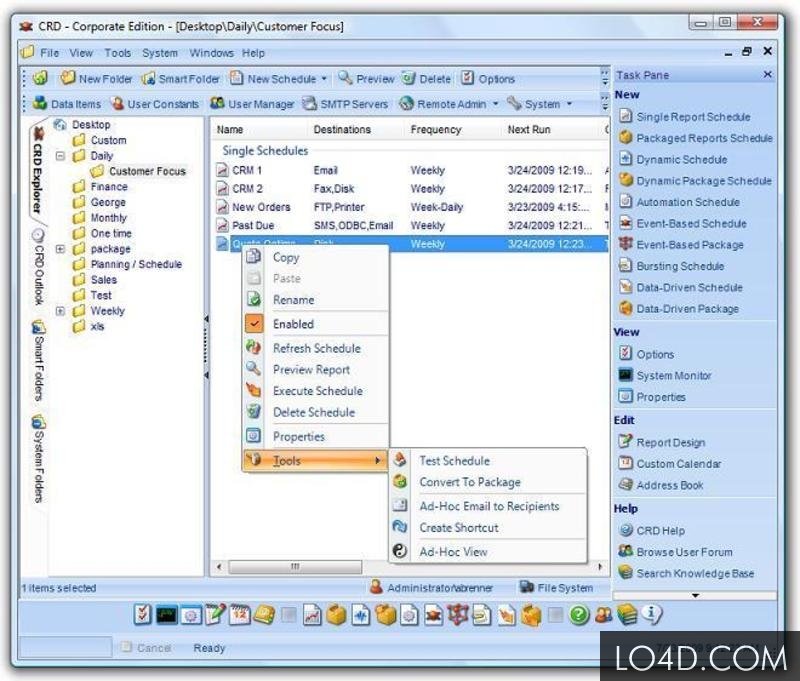Open the System toolbar dropdown arrow
Image resolution: width=800 pixels, height=681 pixels.
click(569, 104)
